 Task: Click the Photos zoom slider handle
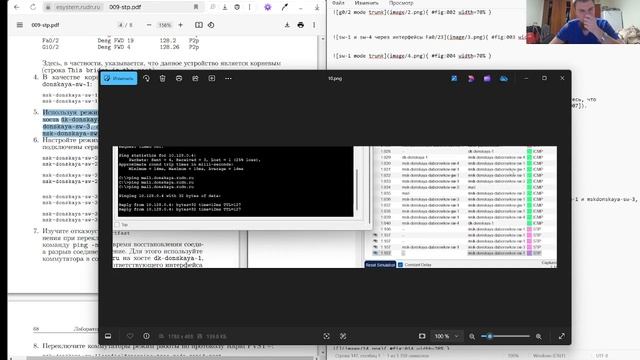(490, 336)
